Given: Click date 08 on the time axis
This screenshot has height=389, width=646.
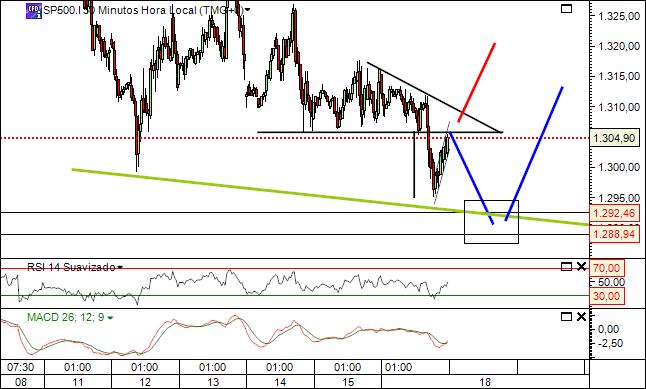Looking at the screenshot, I should click(21, 382).
